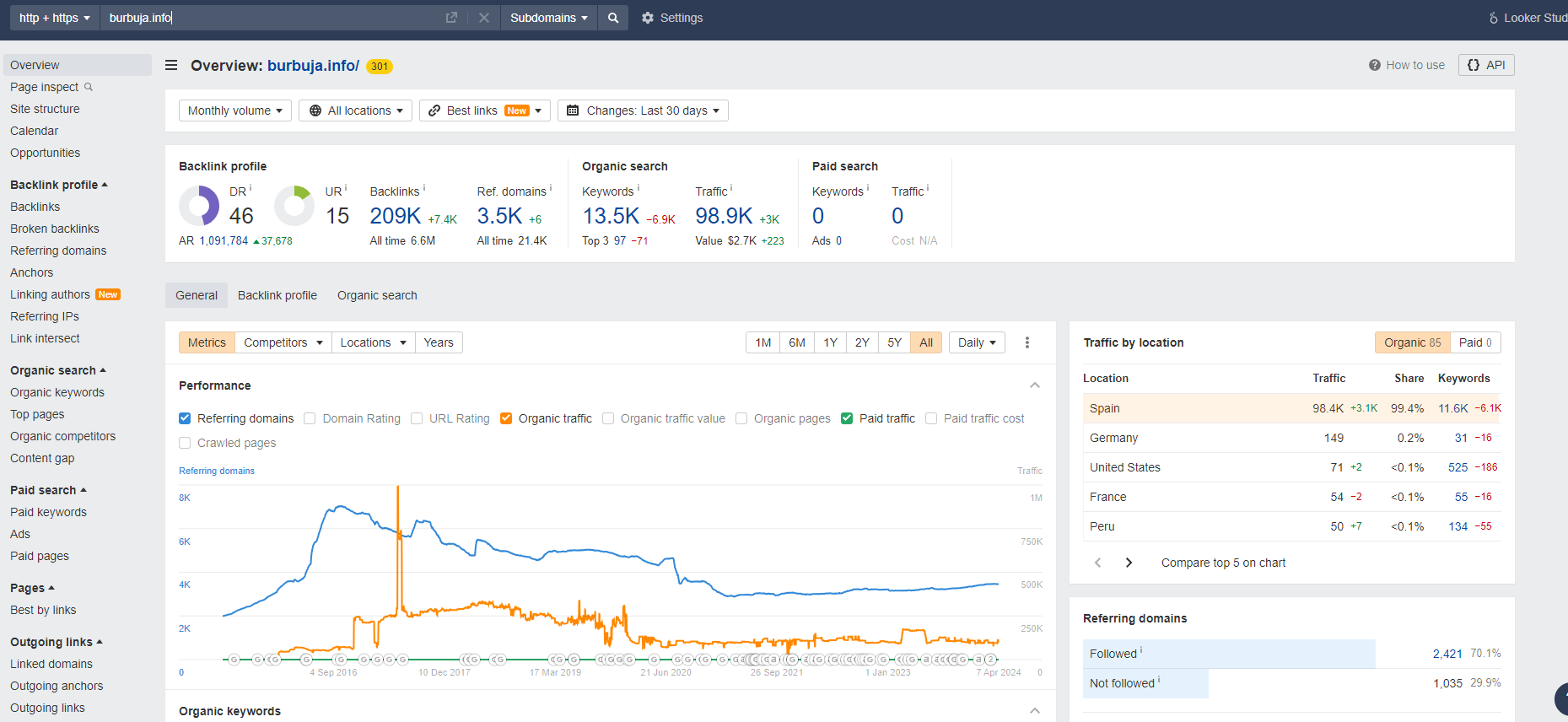The height and width of the screenshot is (722, 1568).
Task: Click the burbuja.info/ overview link
Action: [x=313, y=66]
